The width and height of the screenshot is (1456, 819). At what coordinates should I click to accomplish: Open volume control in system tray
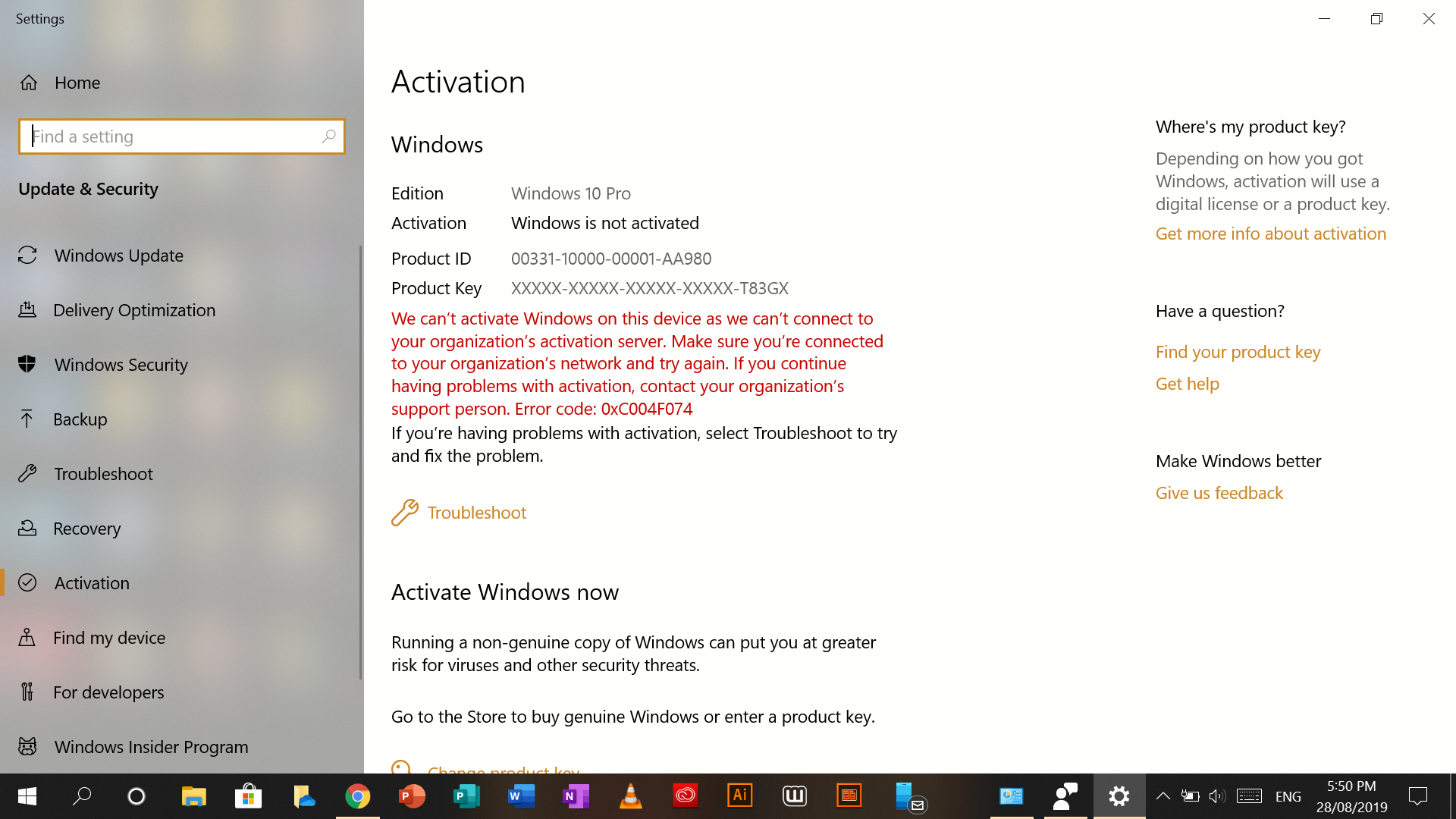click(x=1217, y=796)
